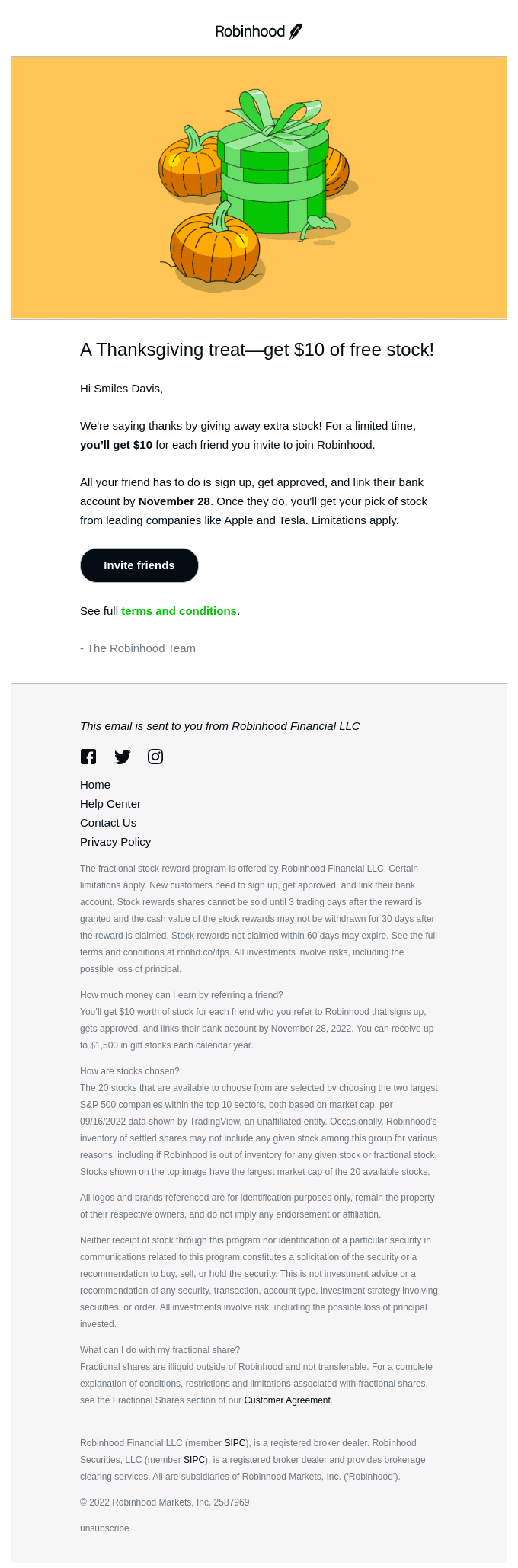Click the second SIPC link
518x1568 pixels.
pos(194,1460)
